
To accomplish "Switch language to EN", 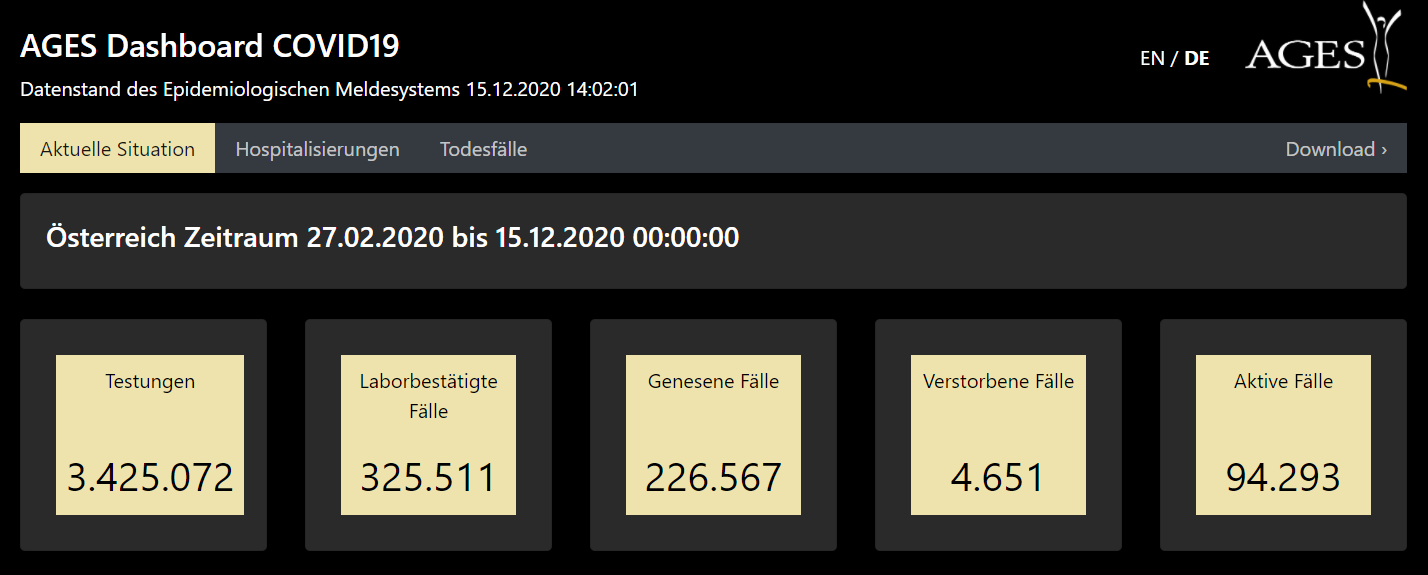I will click(1152, 59).
